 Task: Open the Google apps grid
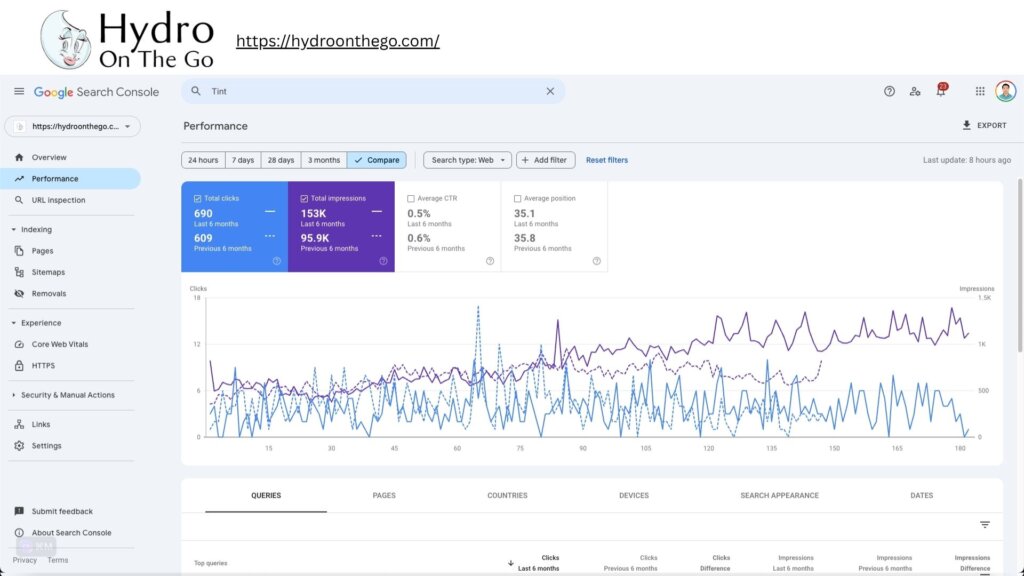(980, 91)
